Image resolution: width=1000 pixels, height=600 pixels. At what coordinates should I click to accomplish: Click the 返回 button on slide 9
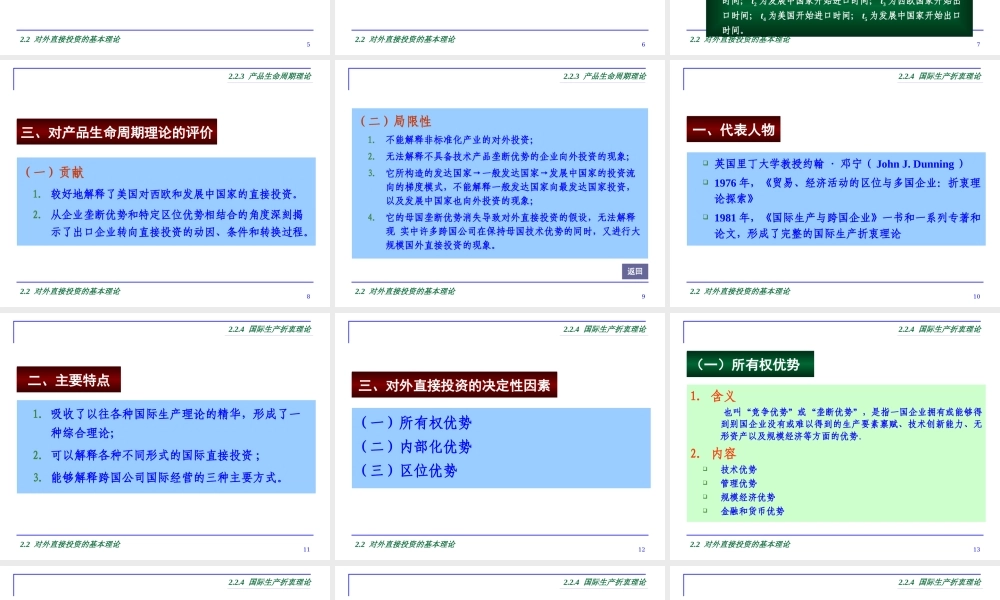coord(635,272)
